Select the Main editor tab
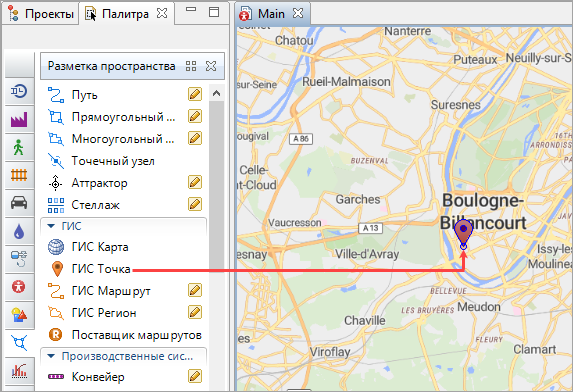Image resolution: width=573 pixels, height=392 pixels. coord(272,14)
